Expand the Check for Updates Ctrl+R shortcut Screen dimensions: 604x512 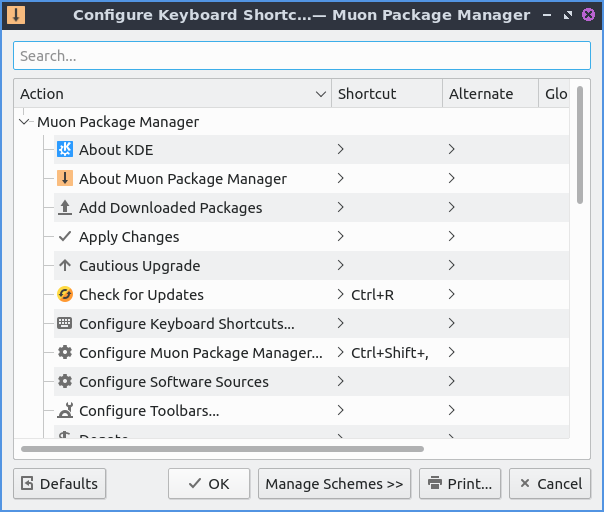click(341, 295)
